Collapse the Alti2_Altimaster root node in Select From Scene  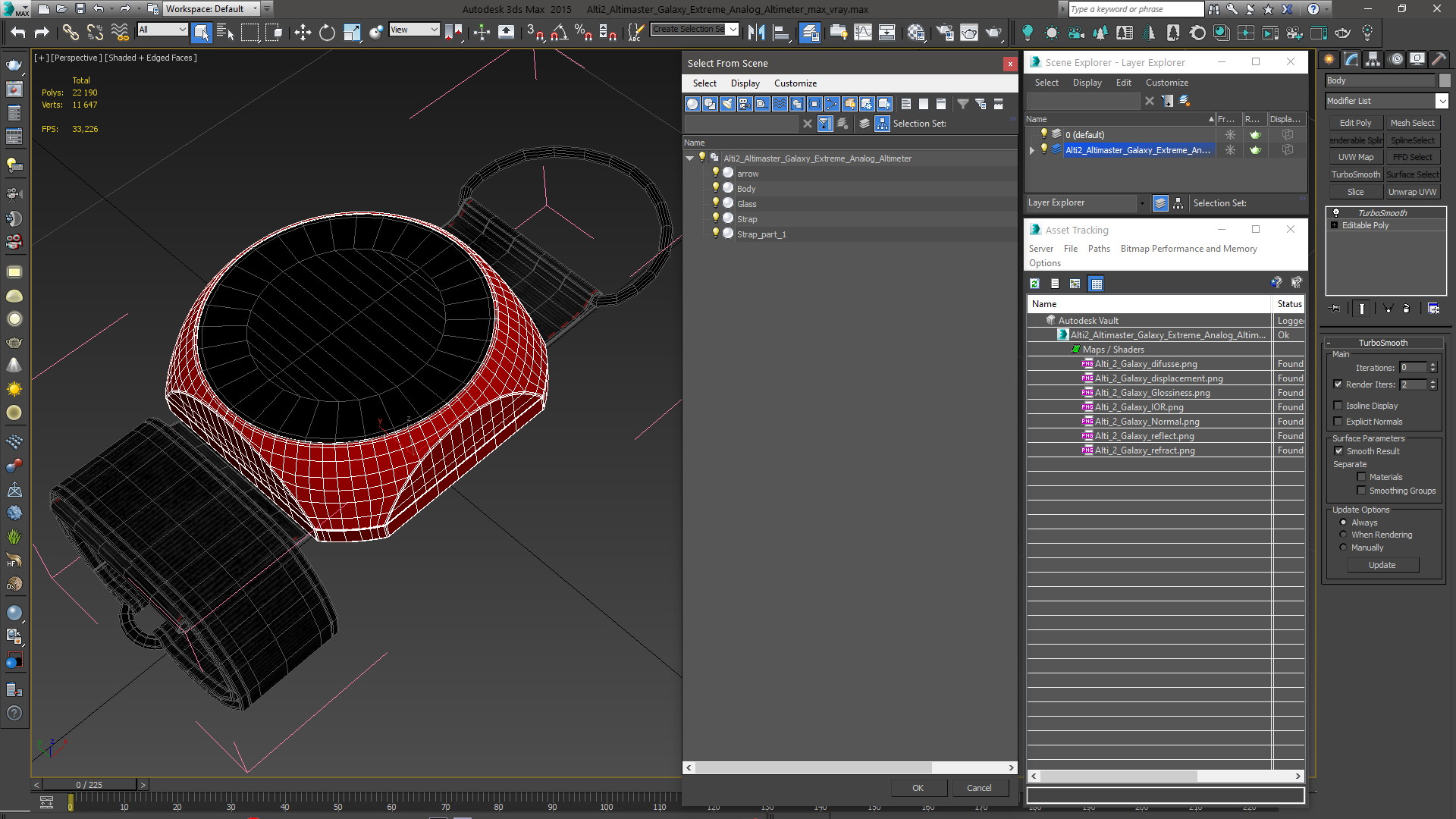point(689,158)
